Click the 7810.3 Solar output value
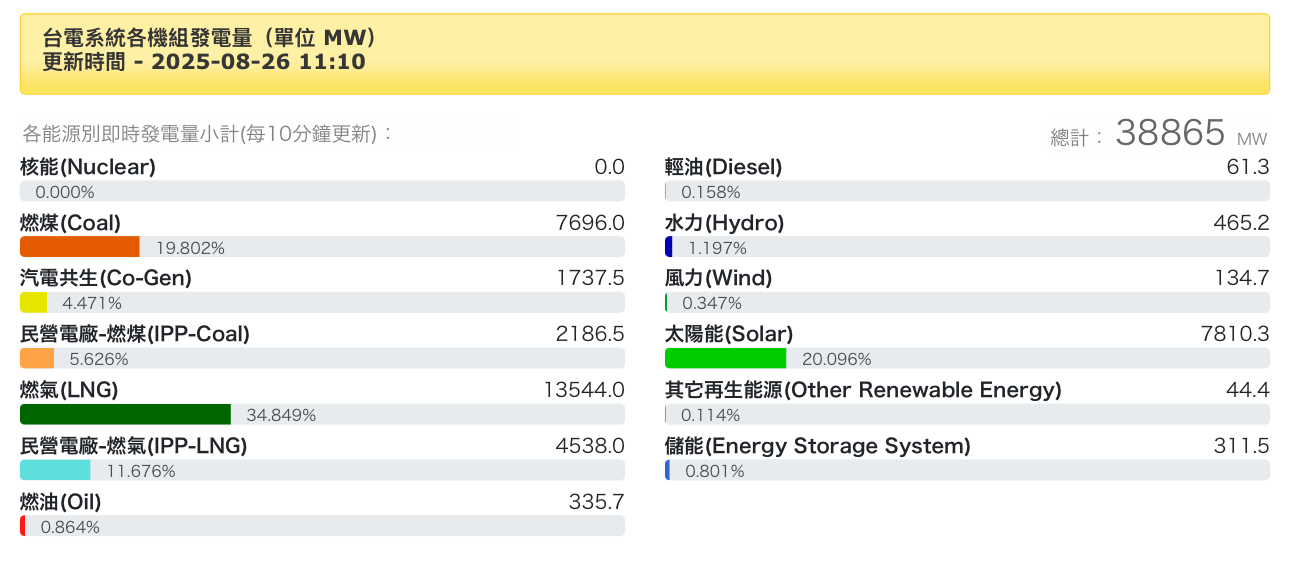The width and height of the screenshot is (1290, 562). [x=1235, y=334]
